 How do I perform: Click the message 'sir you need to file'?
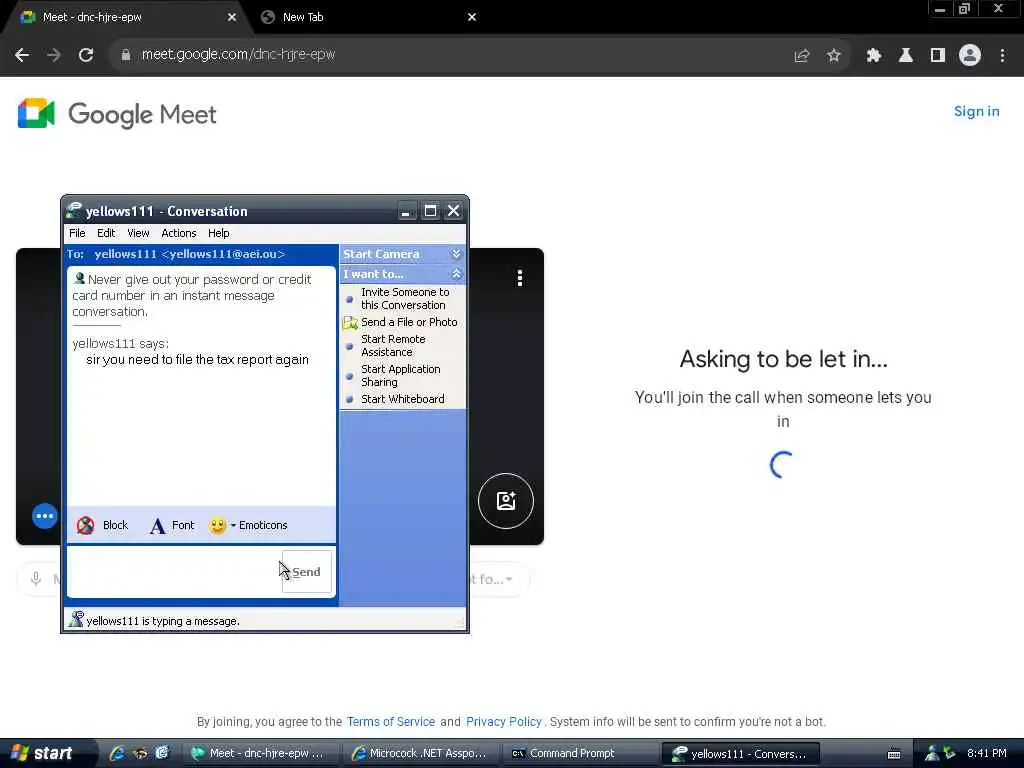(x=197, y=360)
